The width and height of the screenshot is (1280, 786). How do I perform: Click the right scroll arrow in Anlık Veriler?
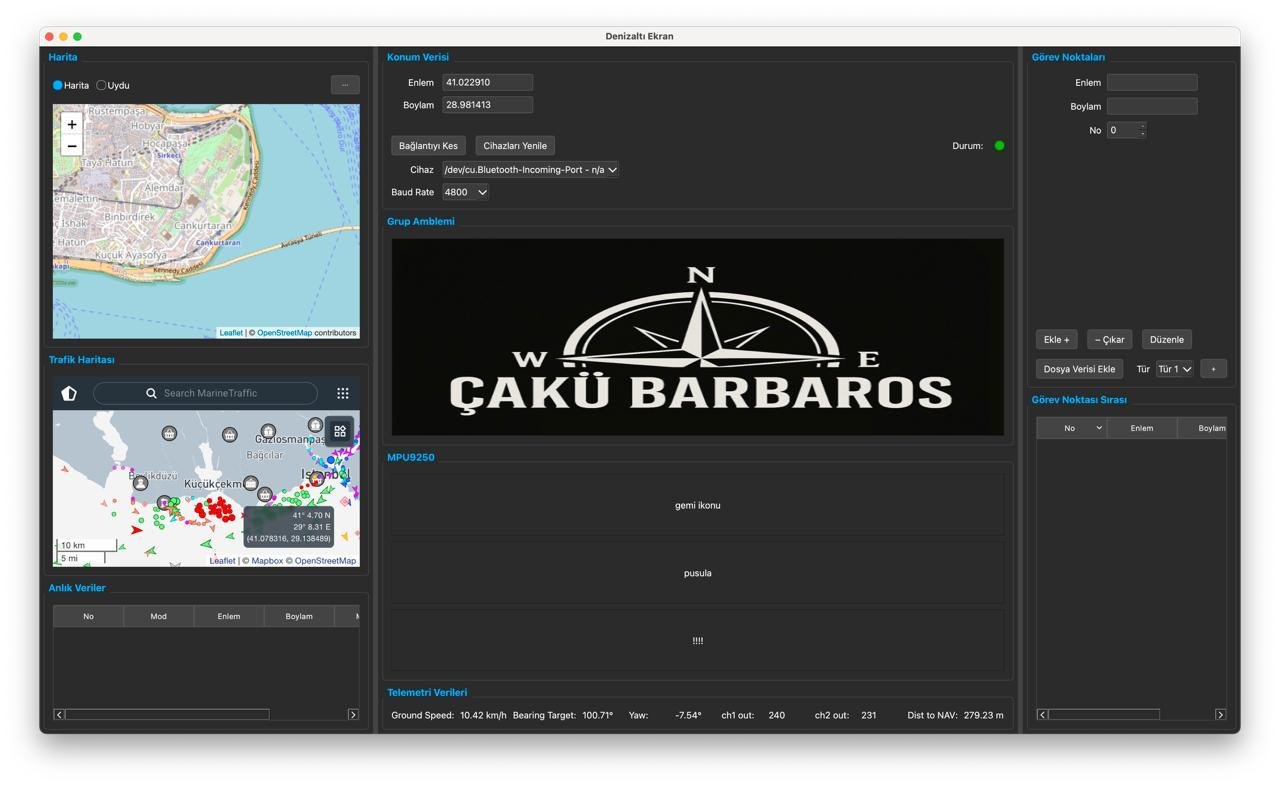pyautogui.click(x=353, y=714)
